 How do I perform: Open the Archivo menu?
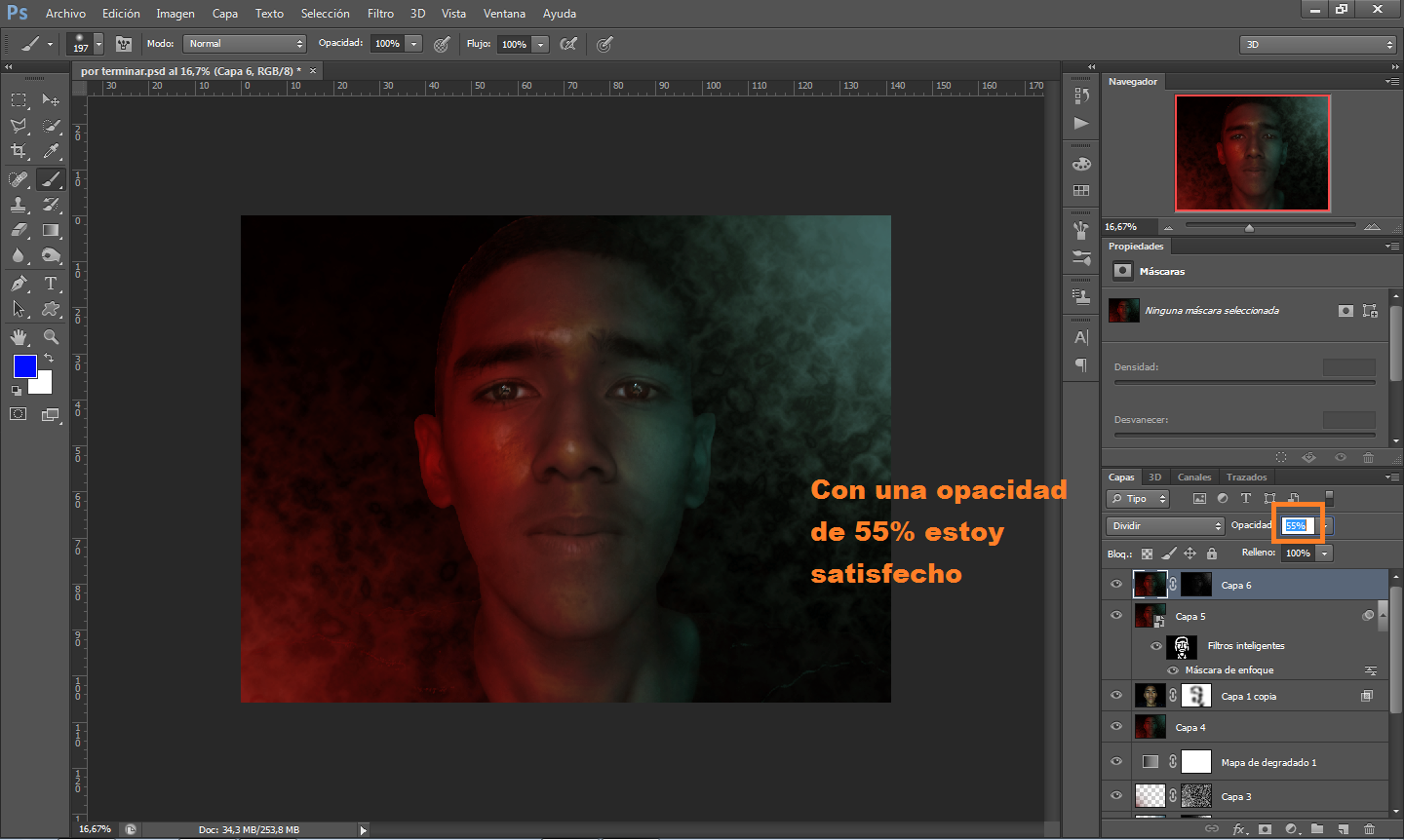pos(65,14)
